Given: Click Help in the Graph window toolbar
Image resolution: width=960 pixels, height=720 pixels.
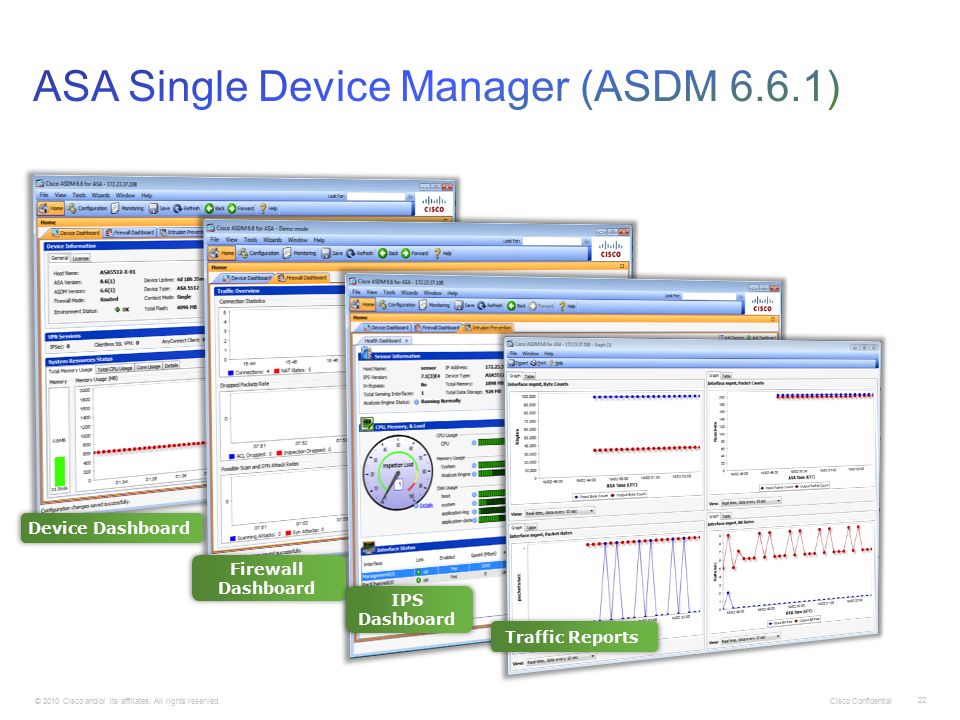Looking at the screenshot, I should [x=557, y=363].
